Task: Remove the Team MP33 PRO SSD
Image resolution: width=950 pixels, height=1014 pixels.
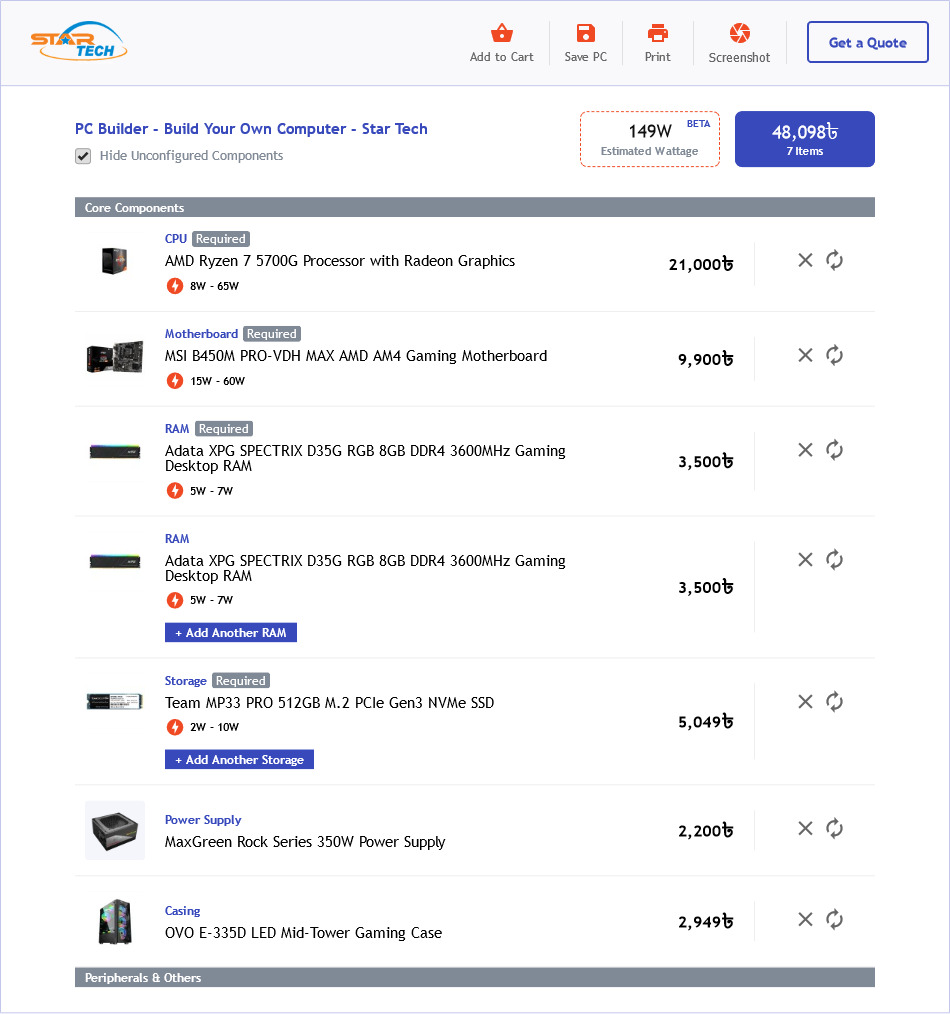Action: (805, 701)
